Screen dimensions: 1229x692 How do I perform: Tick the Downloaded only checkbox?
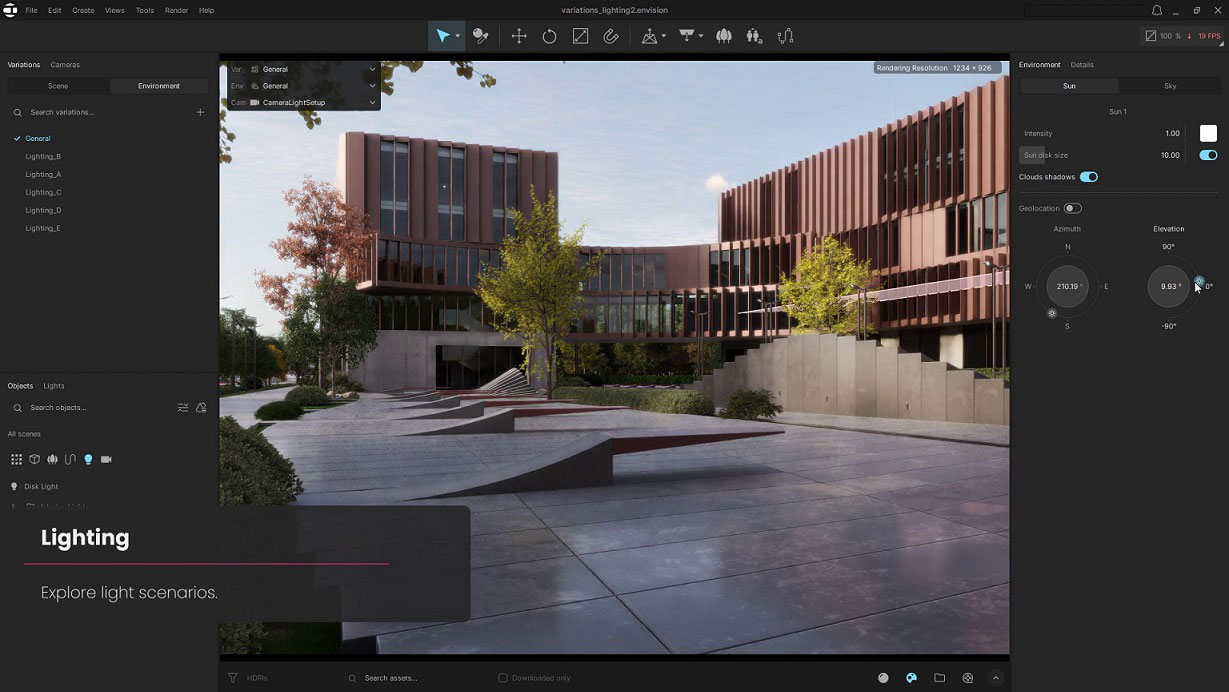point(503,678)
